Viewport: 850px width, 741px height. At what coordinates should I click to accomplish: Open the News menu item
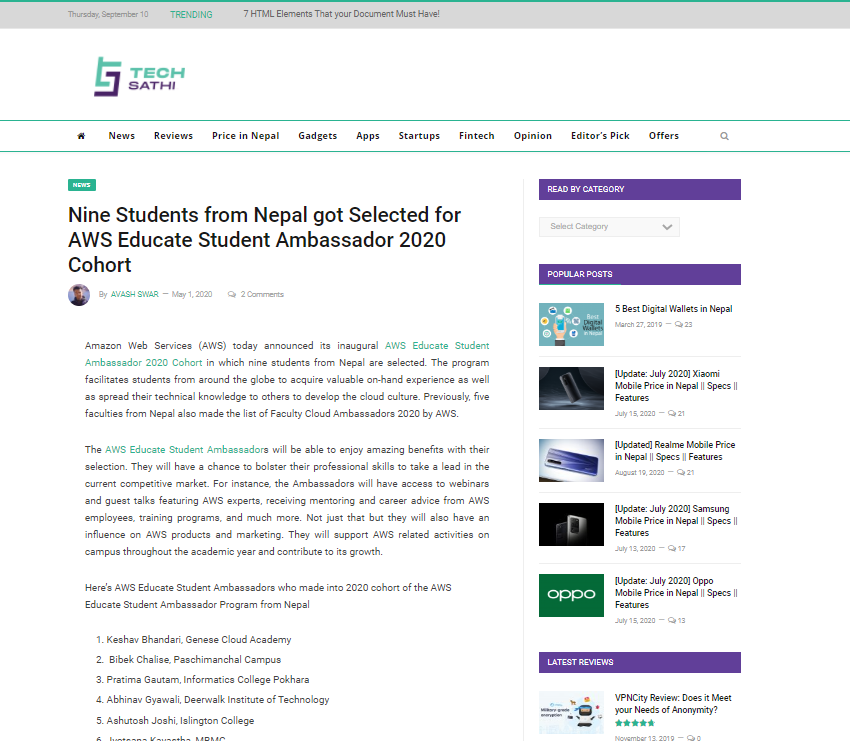[121, 136]
